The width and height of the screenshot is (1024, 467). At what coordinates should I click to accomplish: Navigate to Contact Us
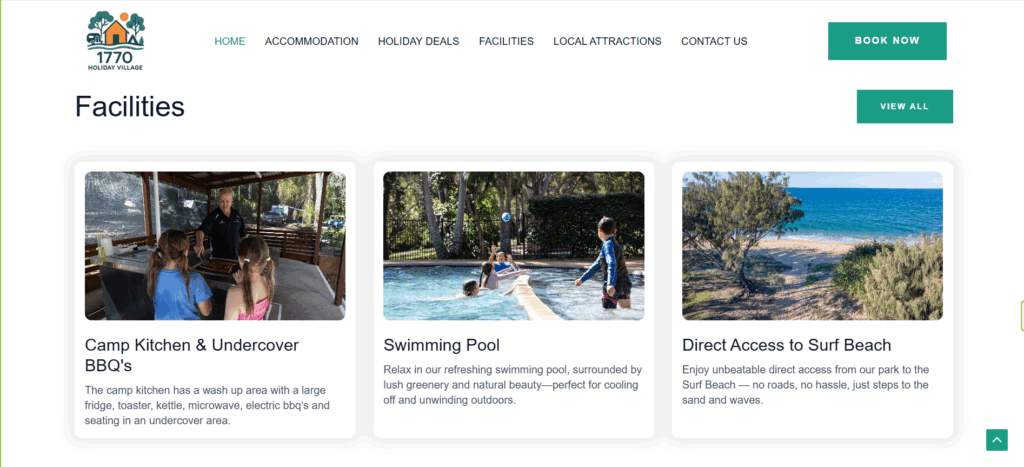coord(714,41)
